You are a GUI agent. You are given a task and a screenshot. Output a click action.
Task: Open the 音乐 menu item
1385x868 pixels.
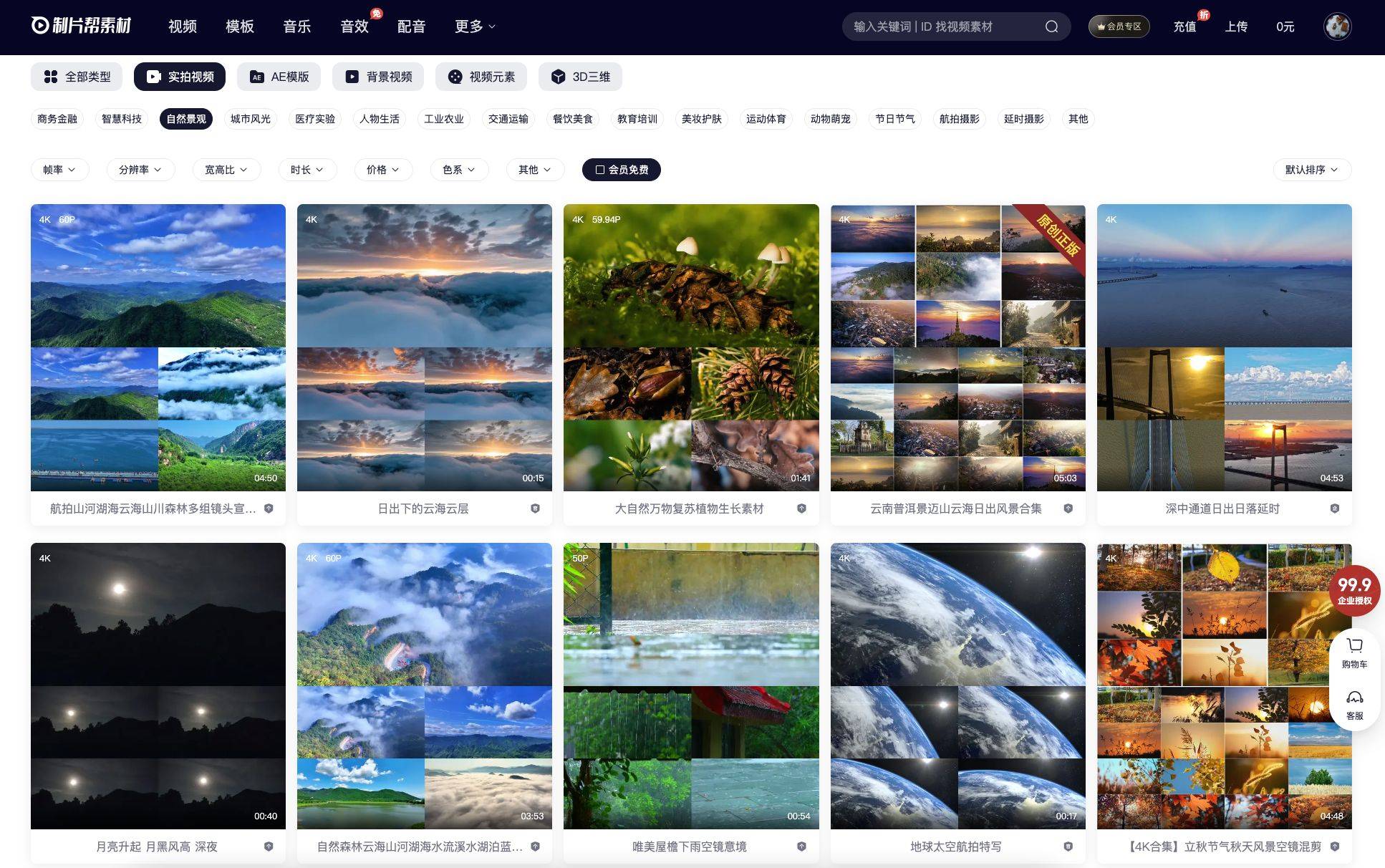pos(296,26)
